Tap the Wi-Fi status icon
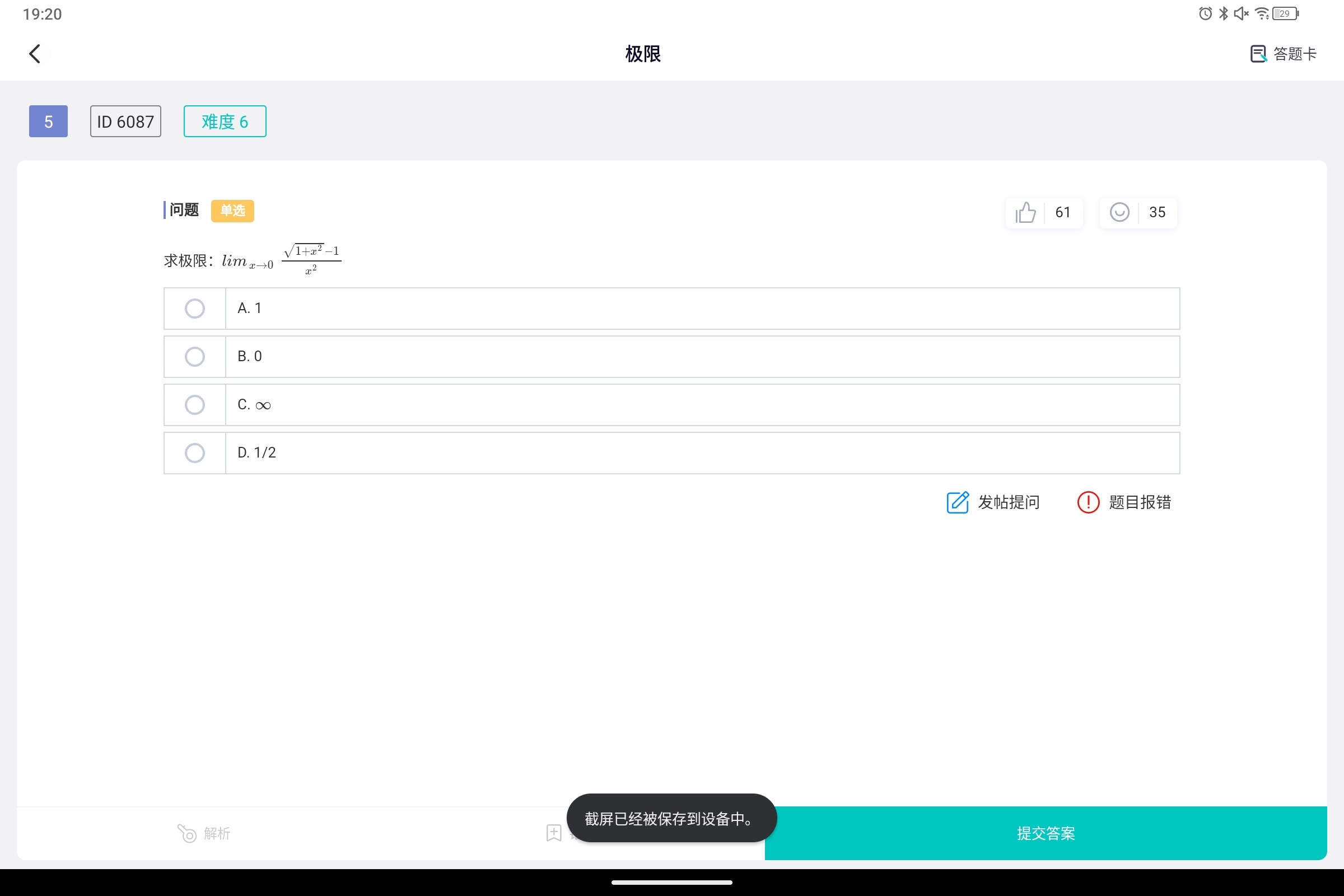 click(x=1262, y=13)
